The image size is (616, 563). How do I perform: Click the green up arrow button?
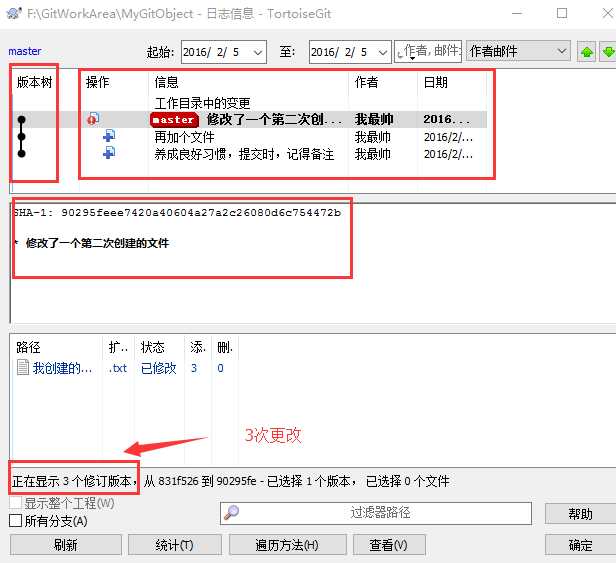[x=587, y=52]
